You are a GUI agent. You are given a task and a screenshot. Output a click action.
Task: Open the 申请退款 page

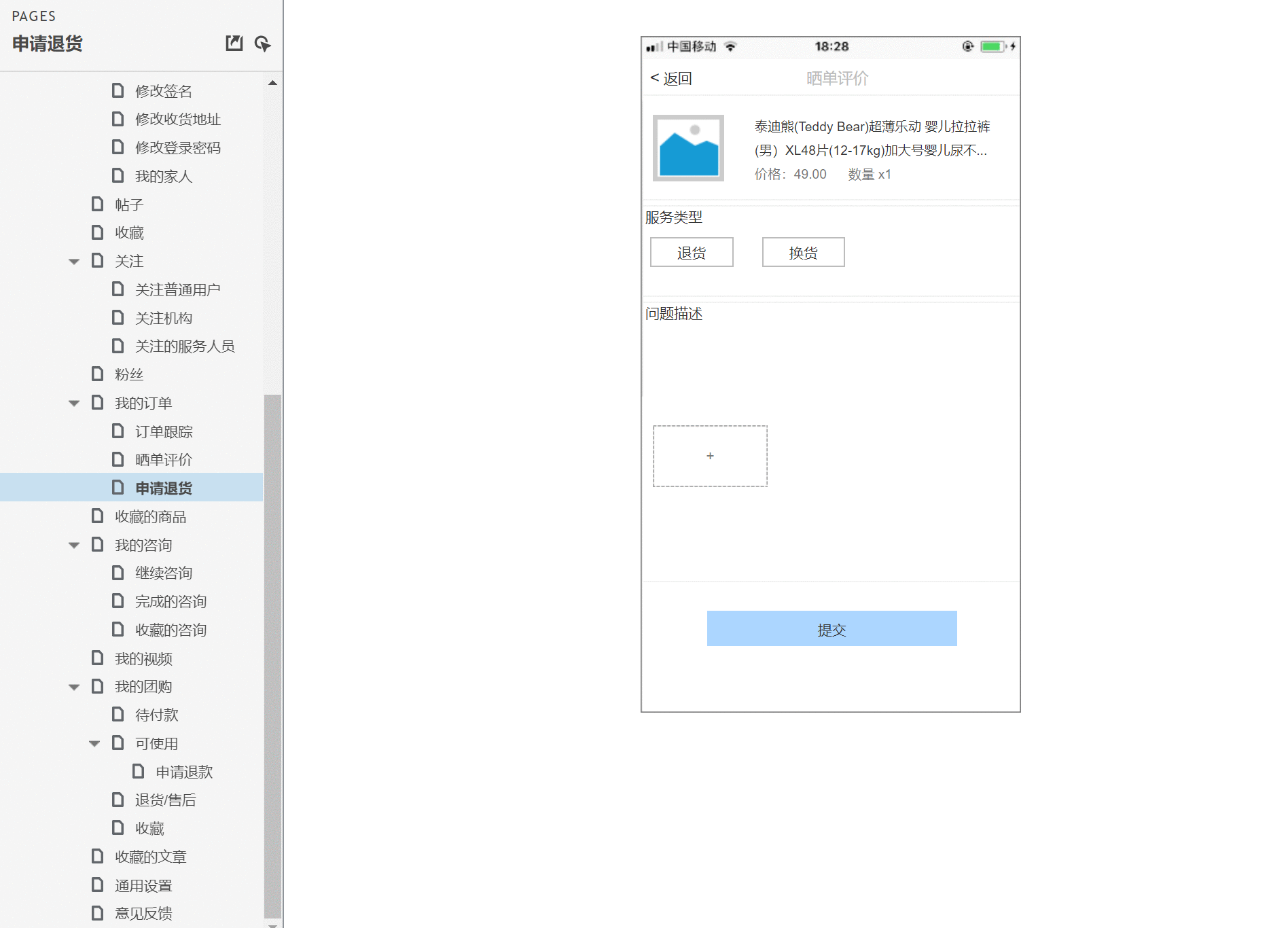[x=184, y=772]
